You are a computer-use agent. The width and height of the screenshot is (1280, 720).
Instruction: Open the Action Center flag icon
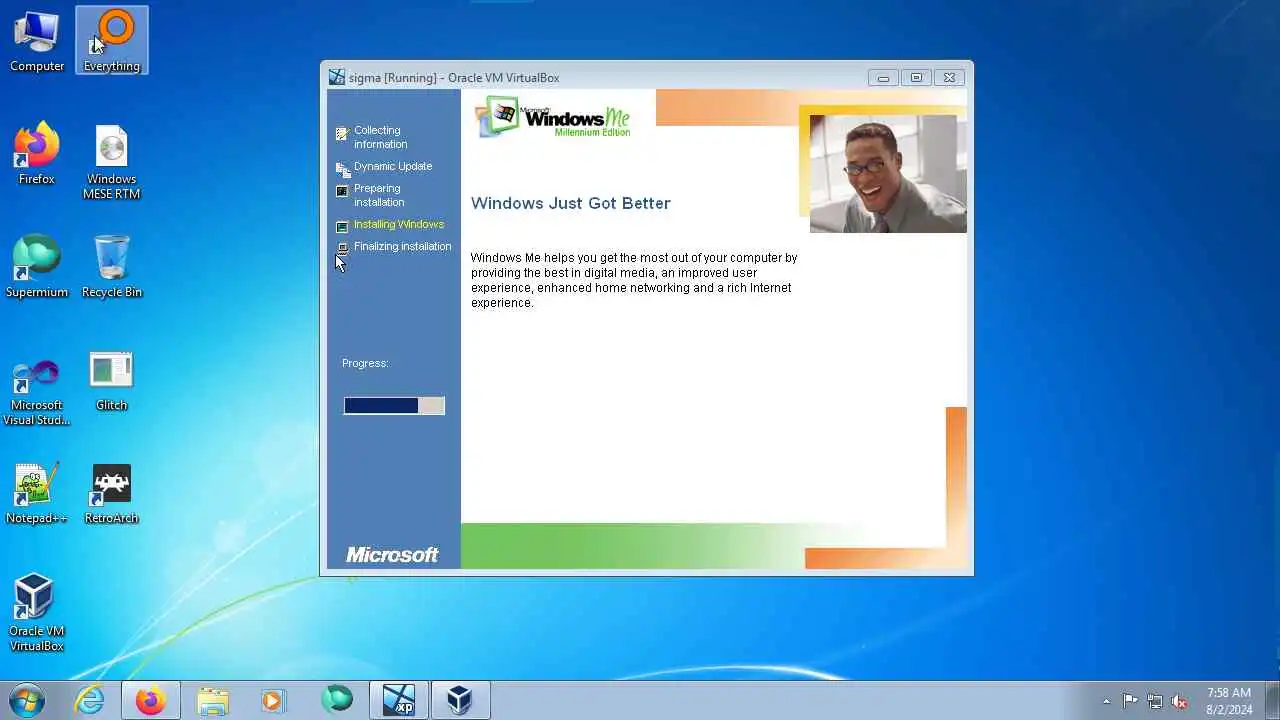click(1130, 701)
